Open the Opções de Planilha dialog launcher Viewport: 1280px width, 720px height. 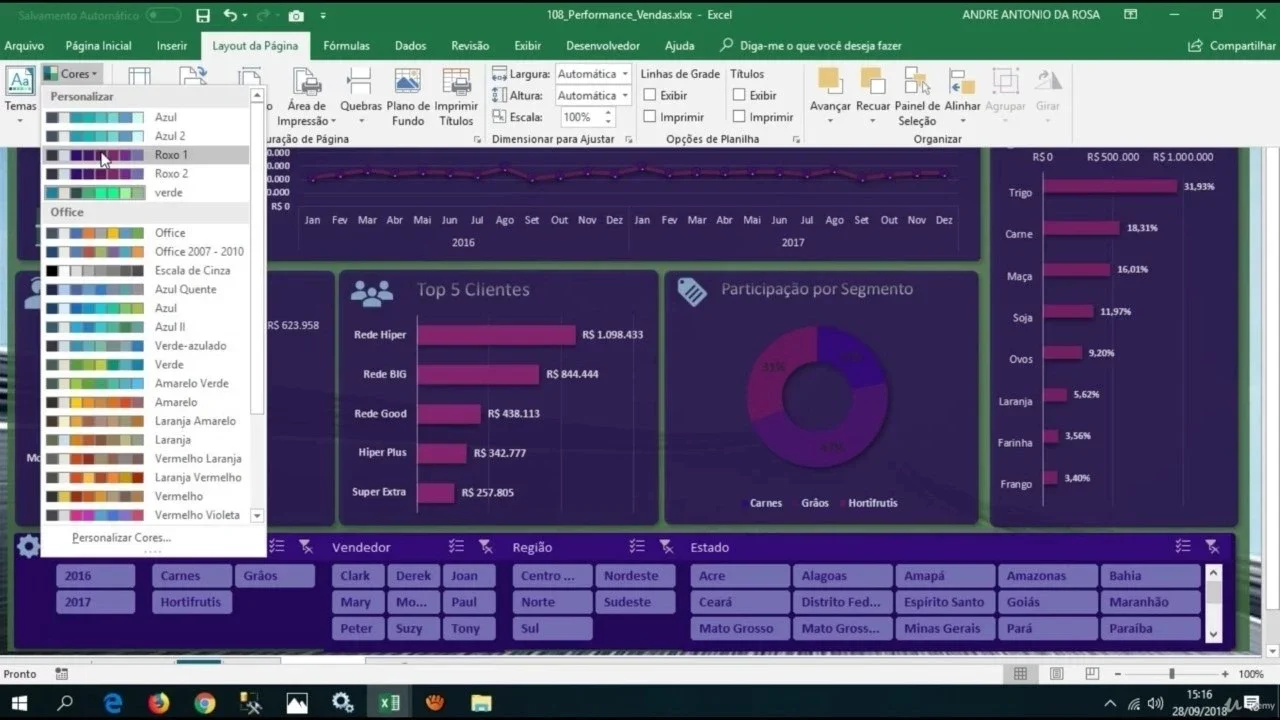[796, 139]
